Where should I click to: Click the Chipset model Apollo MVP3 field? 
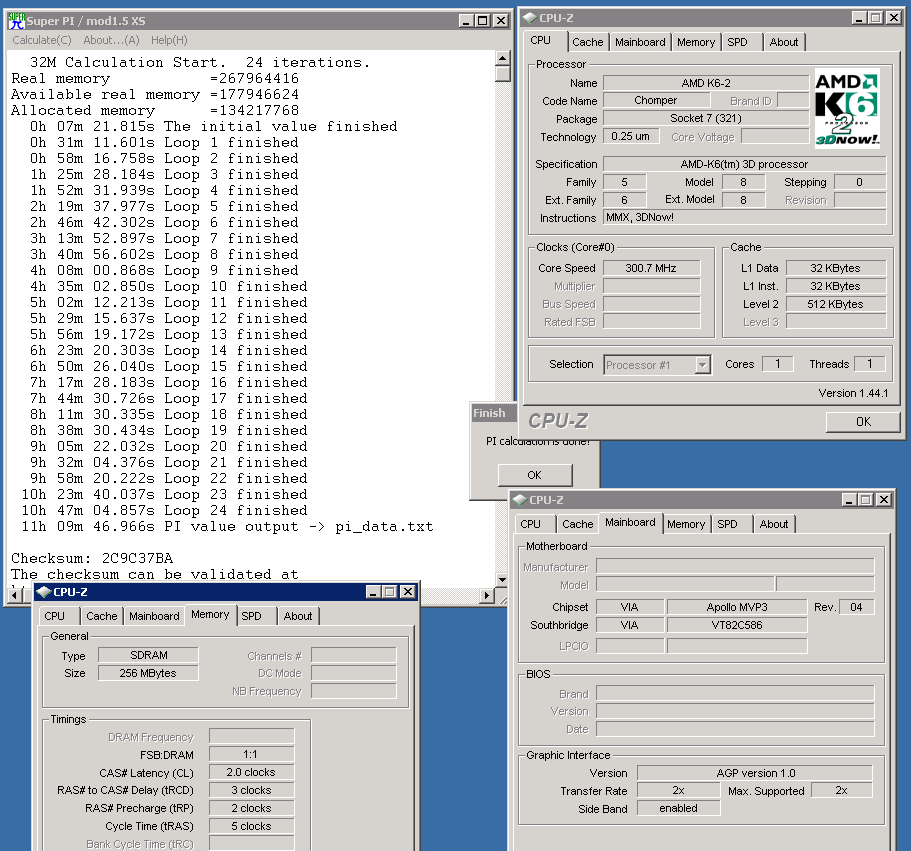(737, 607)
